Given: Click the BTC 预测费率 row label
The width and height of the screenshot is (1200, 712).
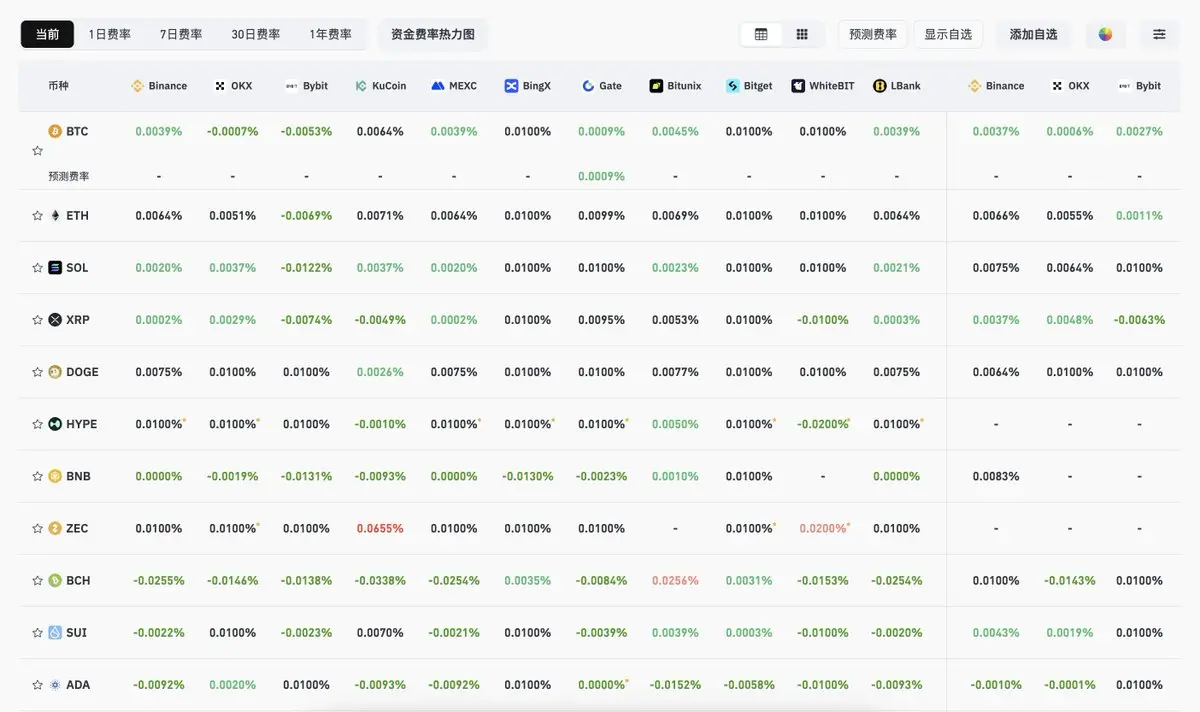Looking at the screenshot, I should click(69, 176).
